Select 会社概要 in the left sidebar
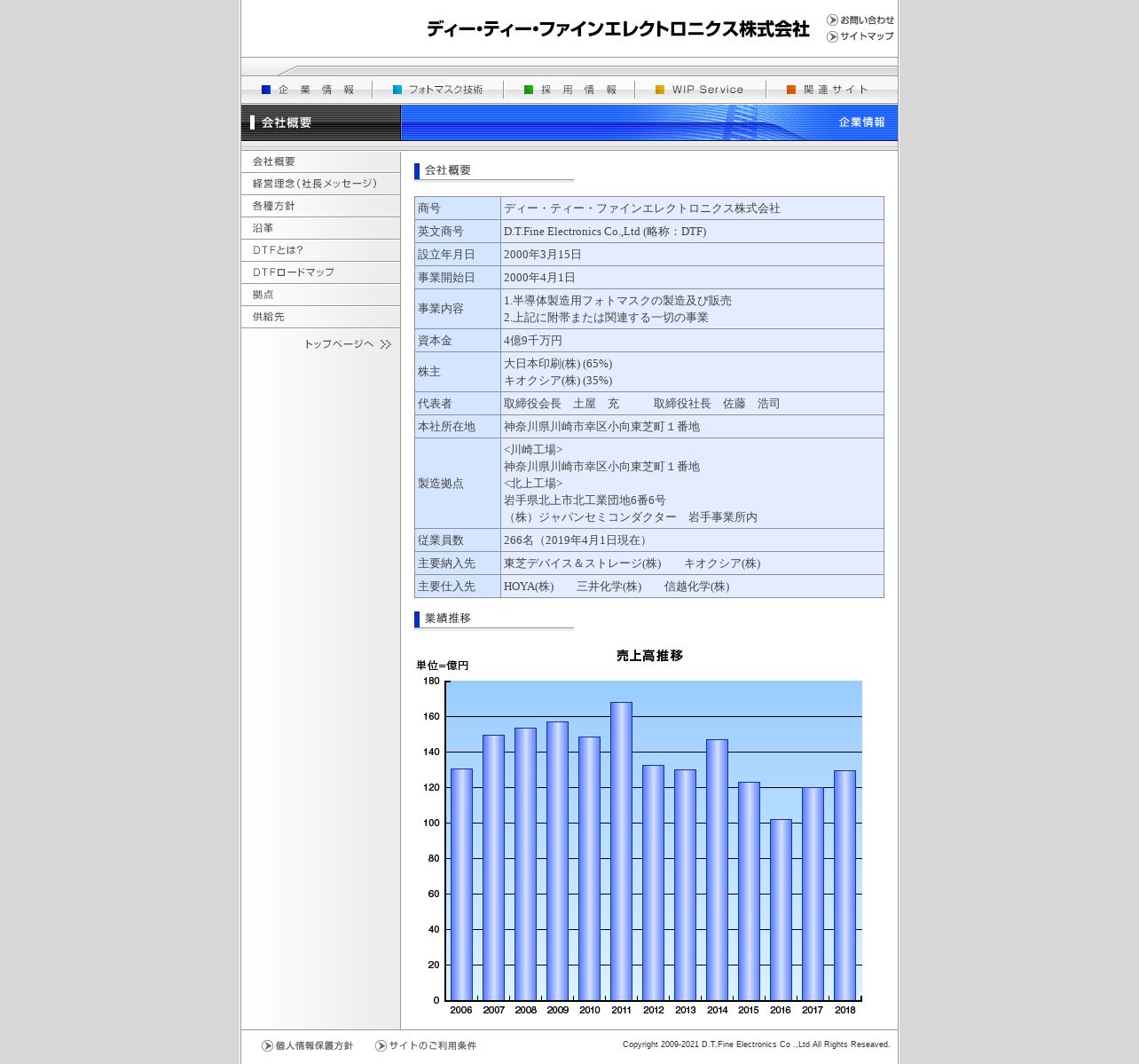 (320, 162)
